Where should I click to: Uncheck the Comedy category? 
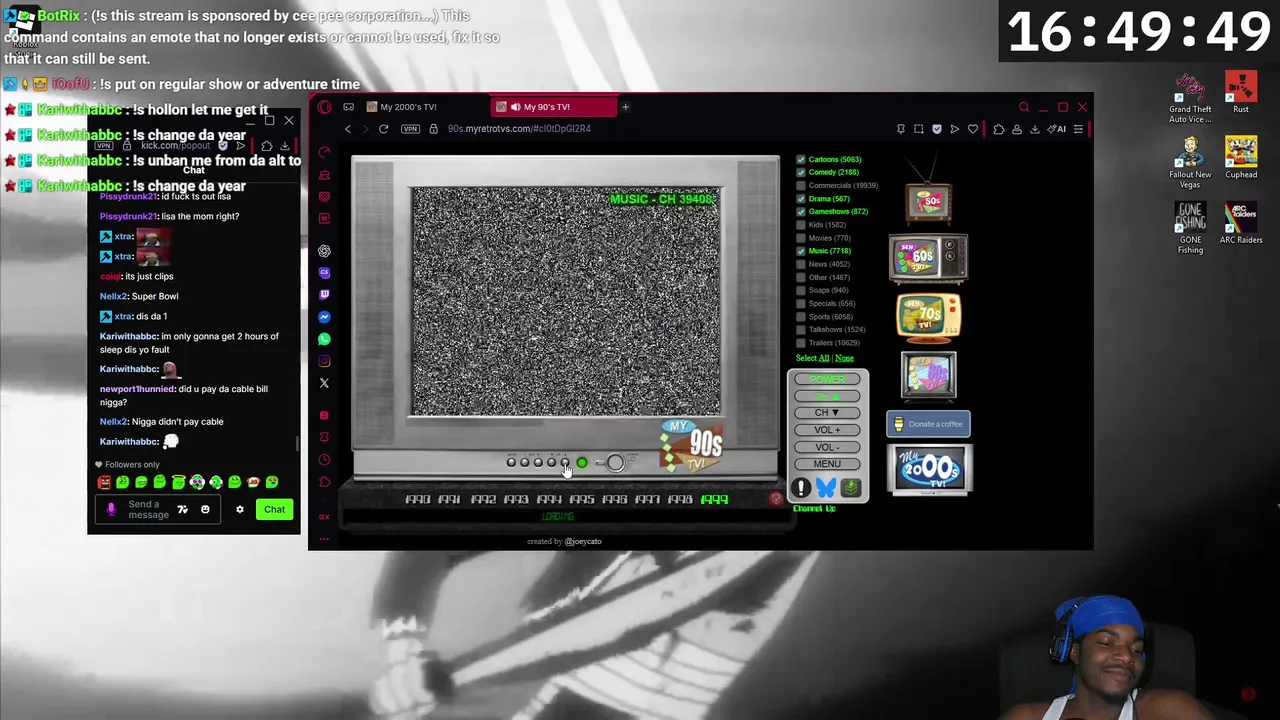tap(801, 172)
